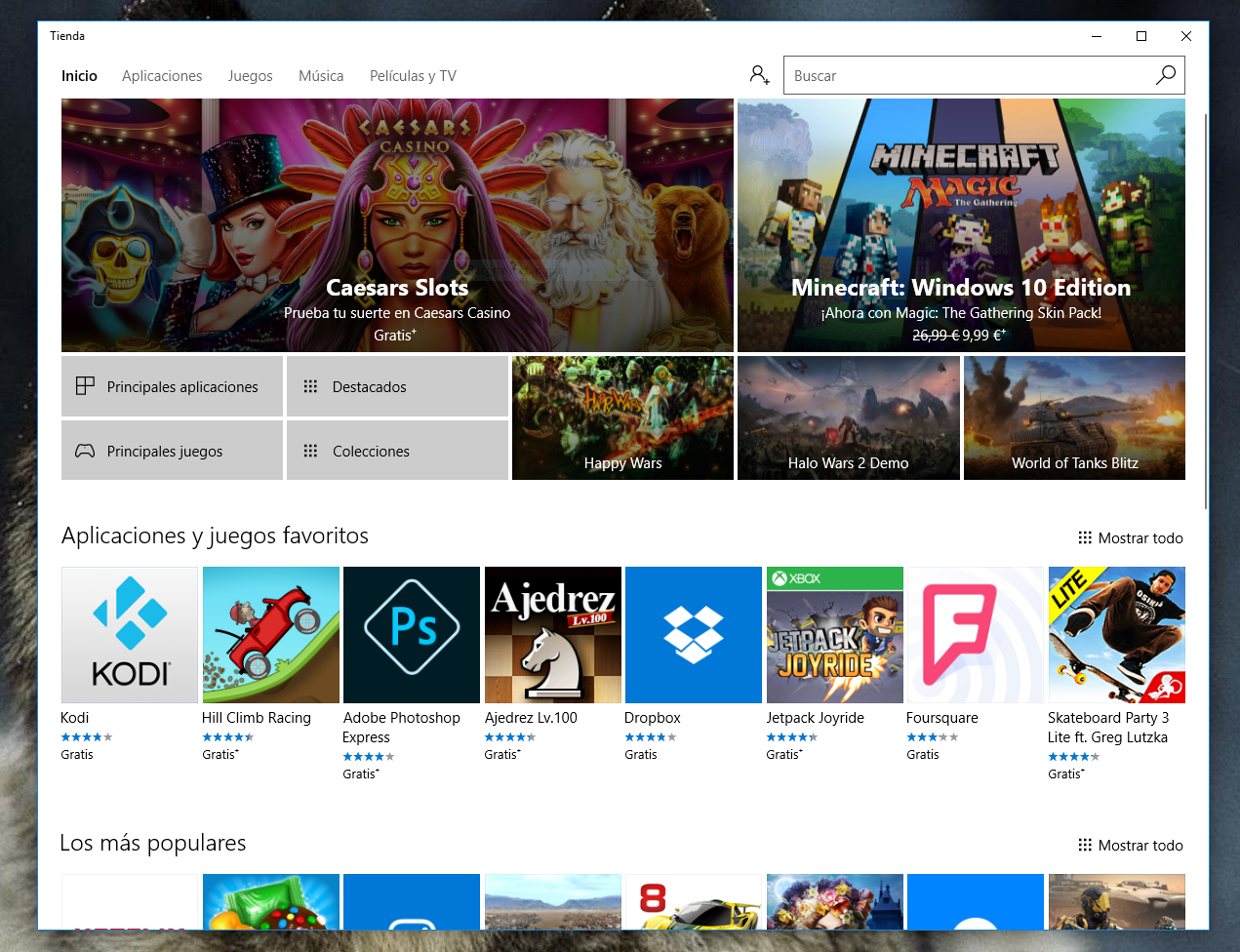Open the Ajedrez Lv.100 chess icon
The width and height of the screenshot is (1240, 952).
[x=553, y=635]
